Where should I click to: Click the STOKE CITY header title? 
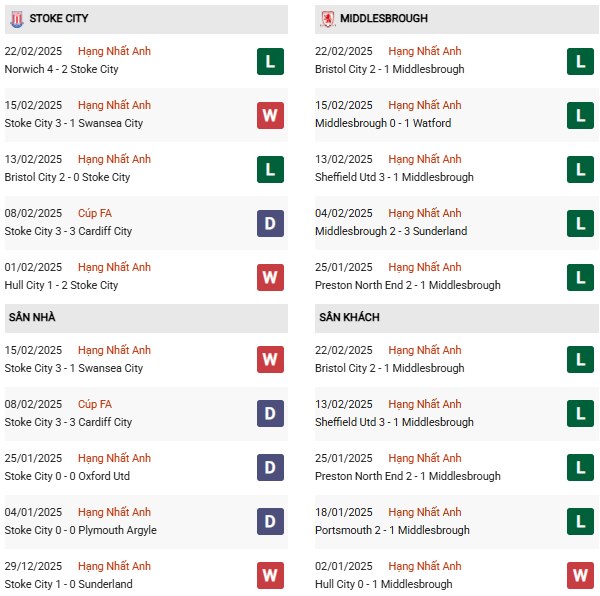(x=57, y=19)
